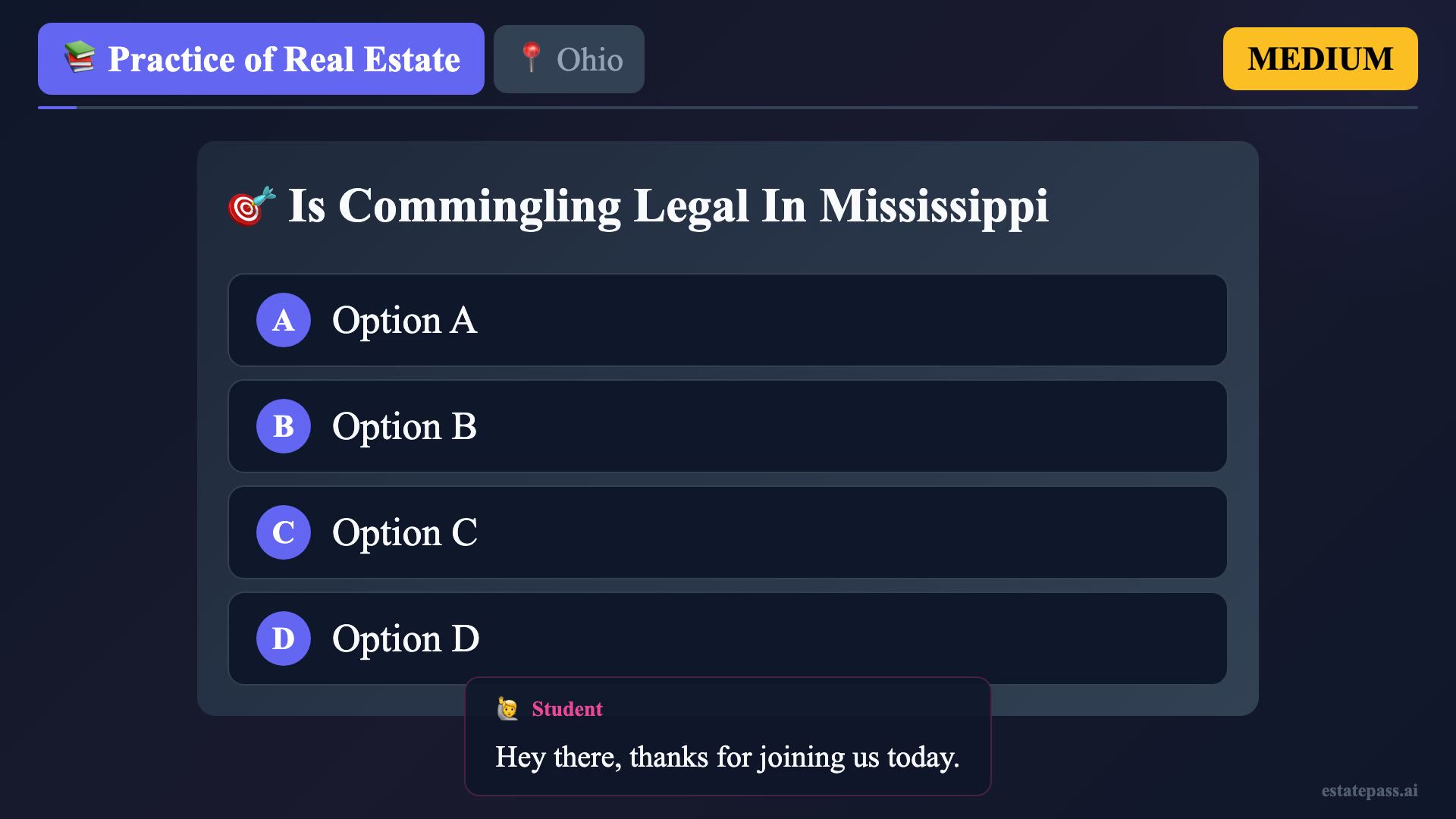
Task: Choose answer Option B
Action: [x=728, y=426]
